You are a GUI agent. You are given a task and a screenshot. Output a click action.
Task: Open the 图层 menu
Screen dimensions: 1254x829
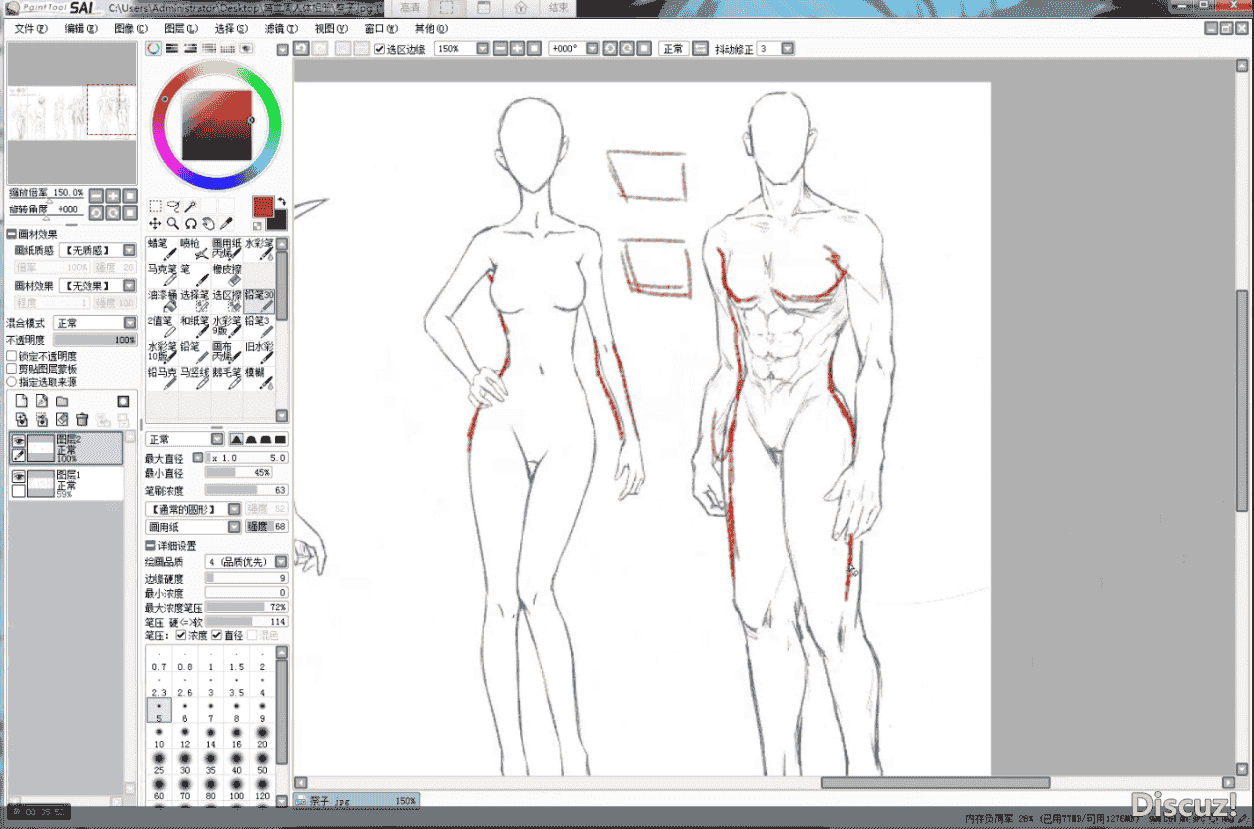[x=180, y=28]
